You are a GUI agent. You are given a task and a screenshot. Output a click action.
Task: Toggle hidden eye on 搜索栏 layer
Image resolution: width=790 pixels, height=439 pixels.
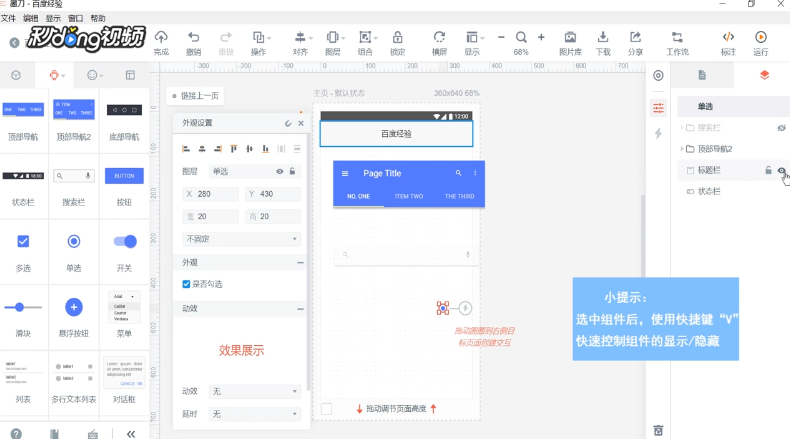tap(781, 128)
